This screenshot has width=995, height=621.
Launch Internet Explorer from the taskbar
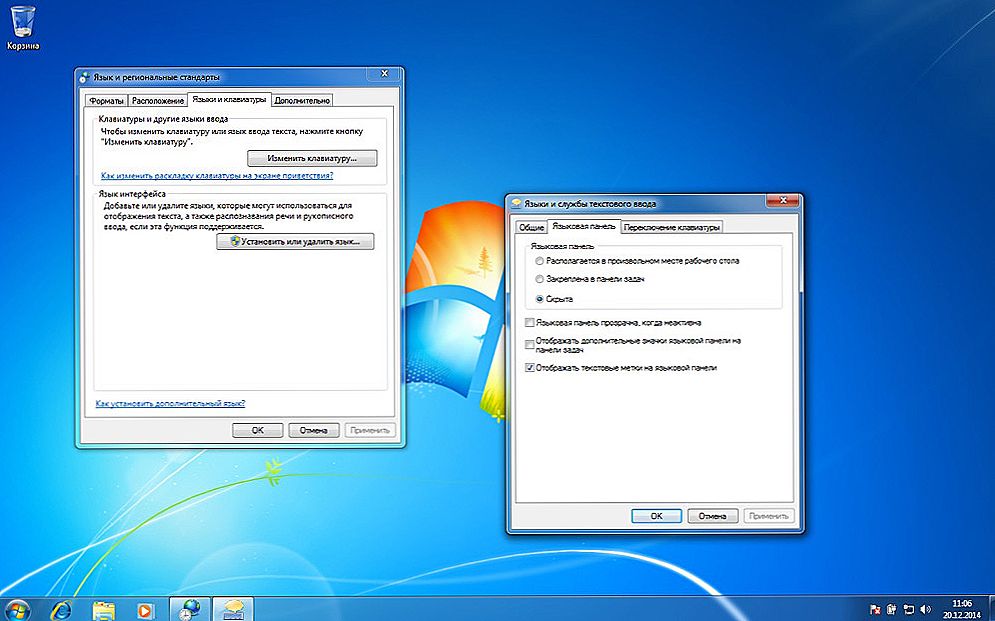pos(61,610)
